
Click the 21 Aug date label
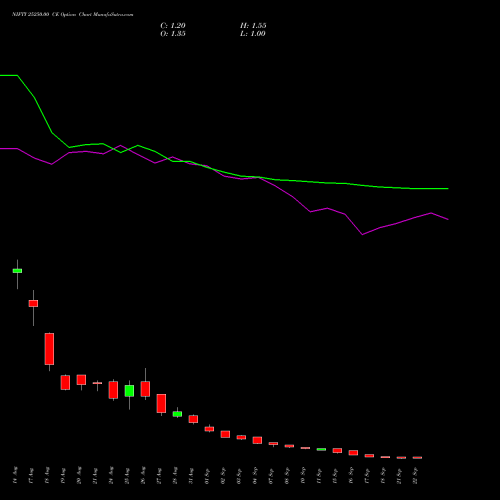click(95, 475)
